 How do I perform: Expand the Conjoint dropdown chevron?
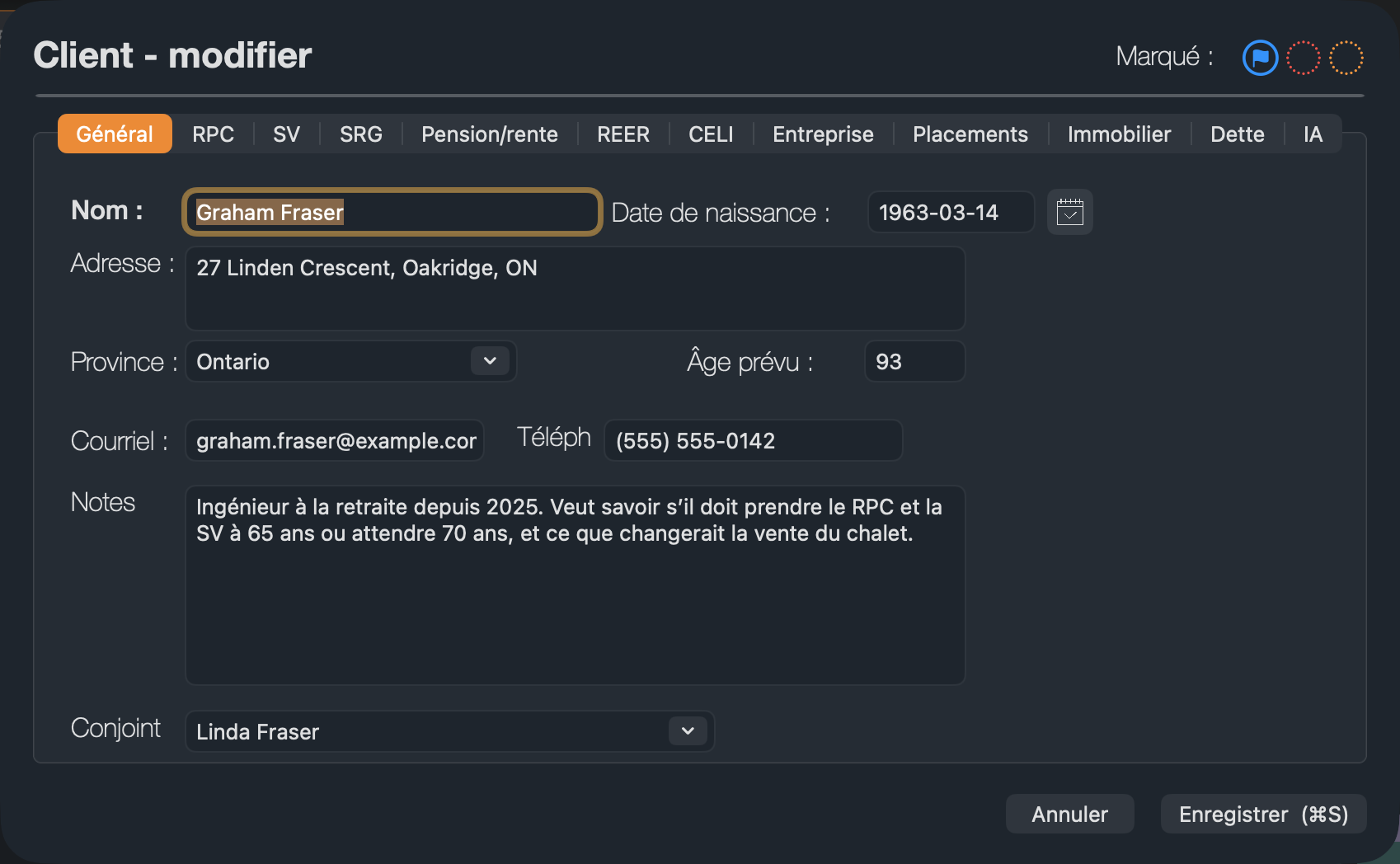tap(688, 731)
